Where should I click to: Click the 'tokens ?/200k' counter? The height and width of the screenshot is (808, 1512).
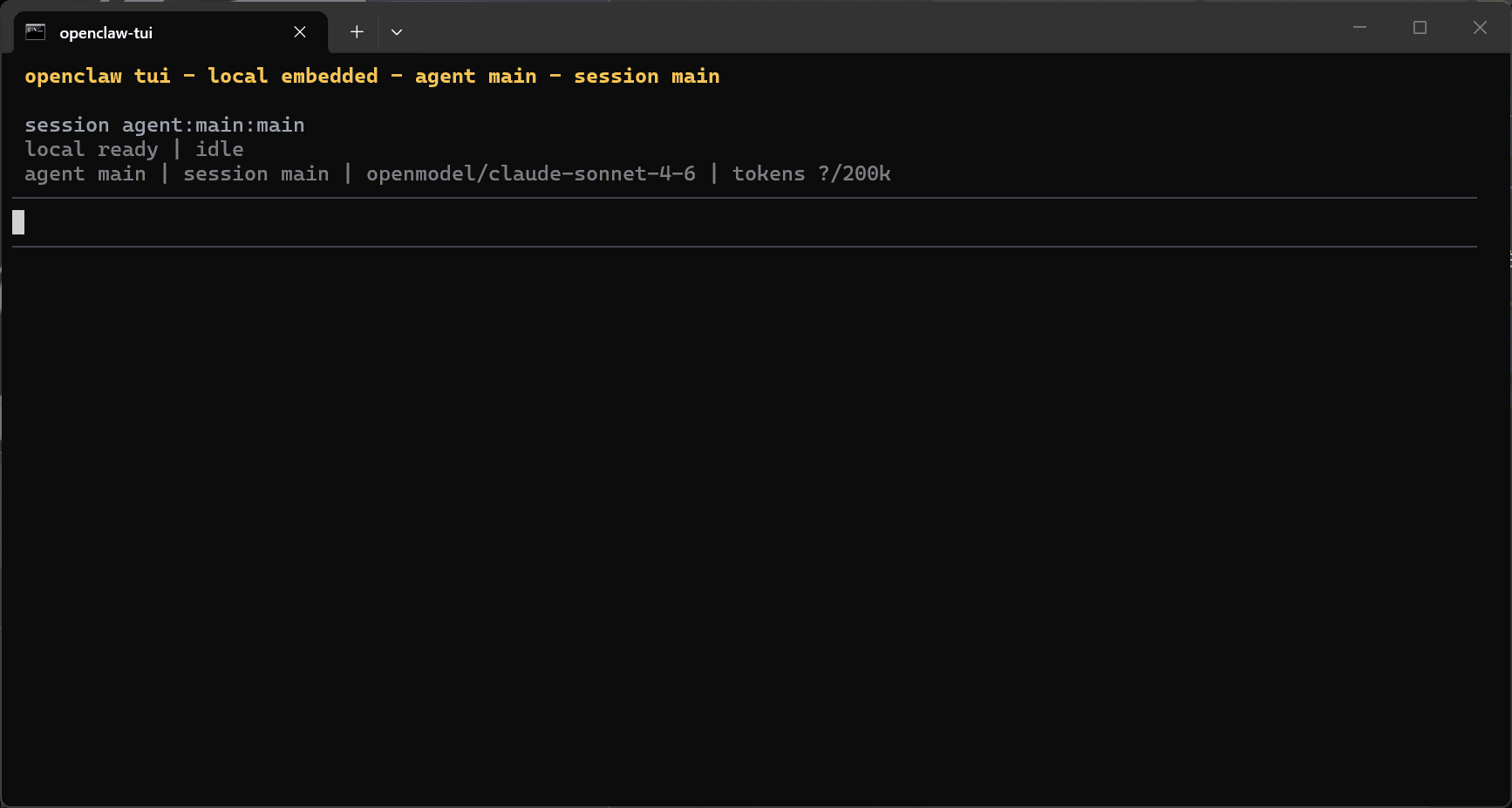[x=812, y=174]
